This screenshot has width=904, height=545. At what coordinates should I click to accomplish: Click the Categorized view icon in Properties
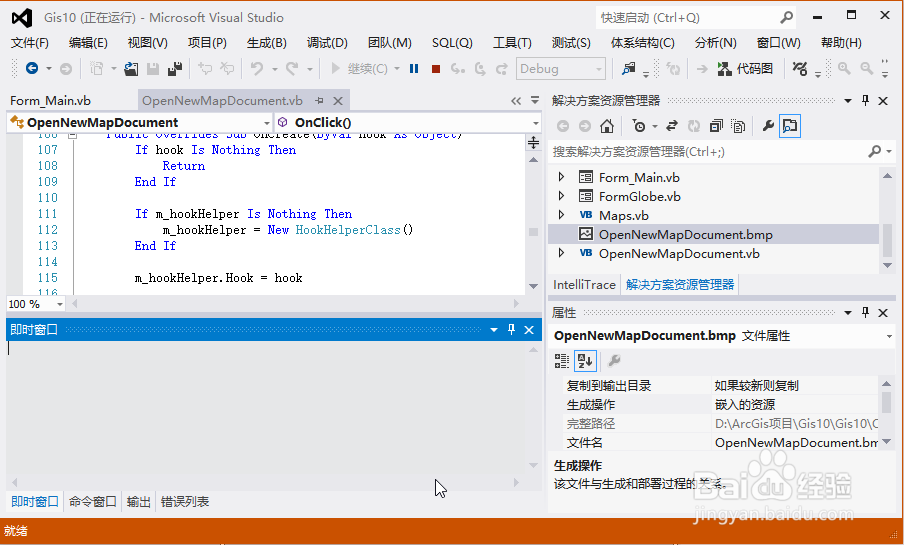[x=562, y=361]
